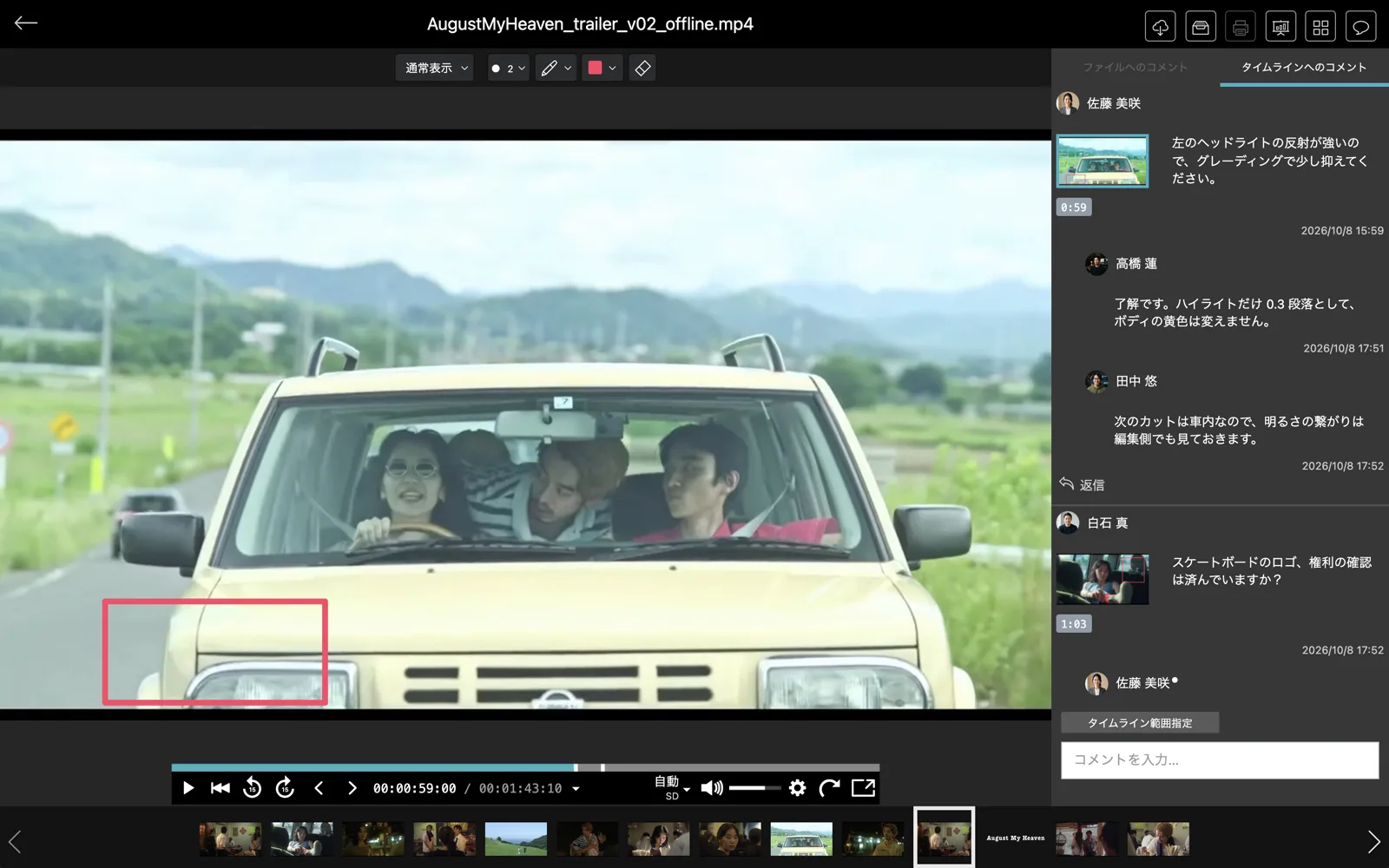The height and width of the screenshot is (868, 1389).
Task: Switch to grid view icon
Action: (1320, 27)
